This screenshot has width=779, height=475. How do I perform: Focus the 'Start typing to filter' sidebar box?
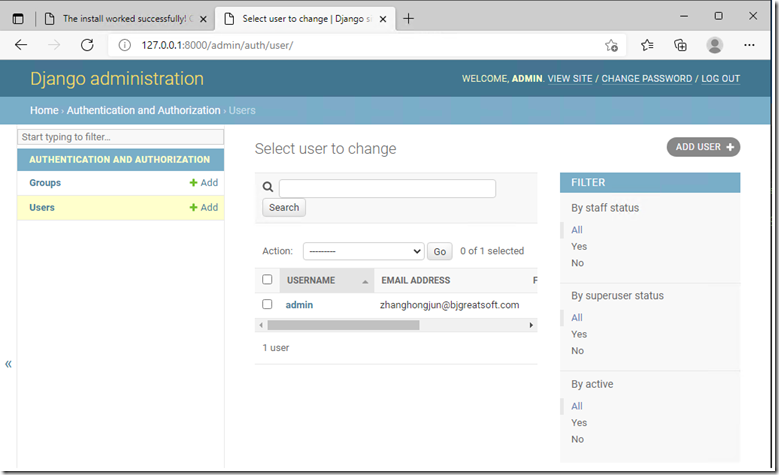click(121, 137)
